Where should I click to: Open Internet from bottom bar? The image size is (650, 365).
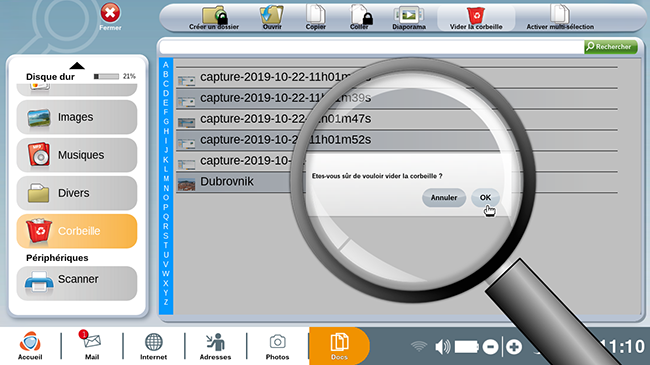click(153, 346)
